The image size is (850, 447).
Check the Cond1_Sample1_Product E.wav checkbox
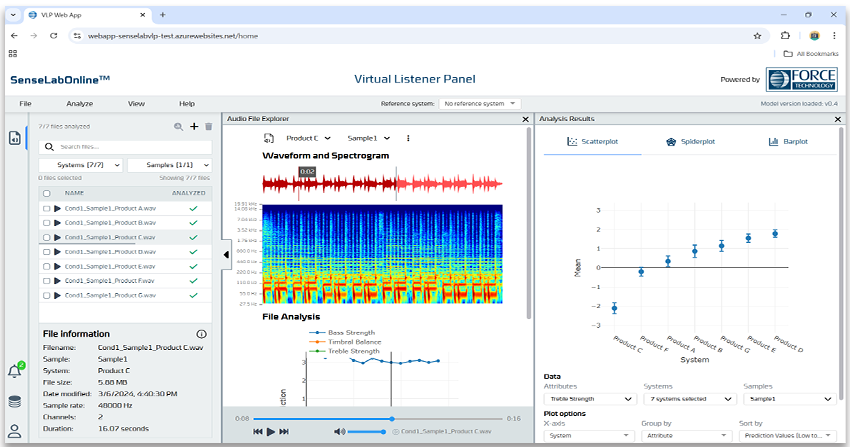coord(47,267)
